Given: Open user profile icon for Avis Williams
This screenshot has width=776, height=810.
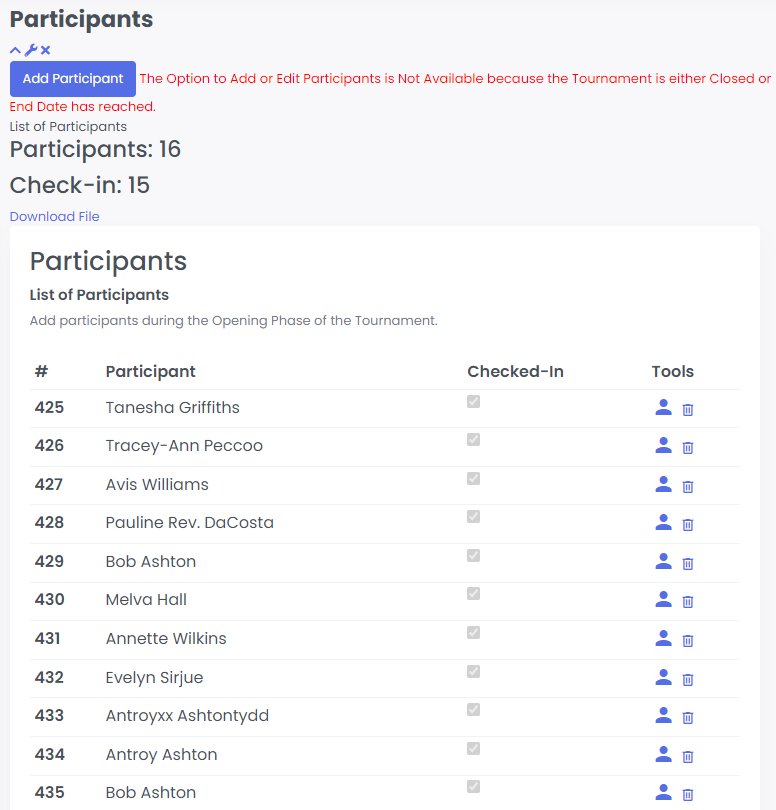Looking at the screenshot, I should (x=663, y=484).
